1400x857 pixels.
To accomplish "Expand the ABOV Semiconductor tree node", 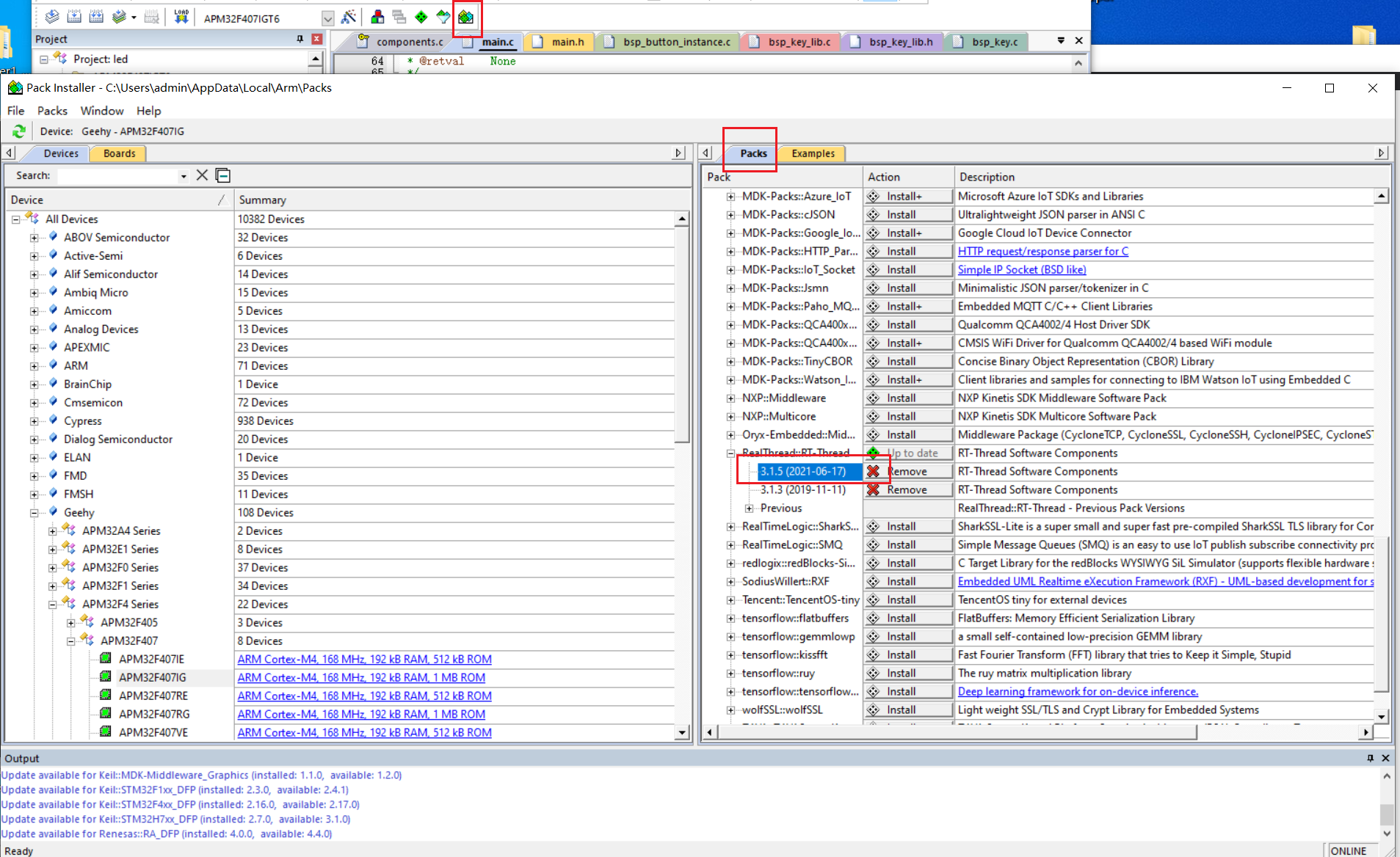I will pyautogui.click(x=34, y=238).
